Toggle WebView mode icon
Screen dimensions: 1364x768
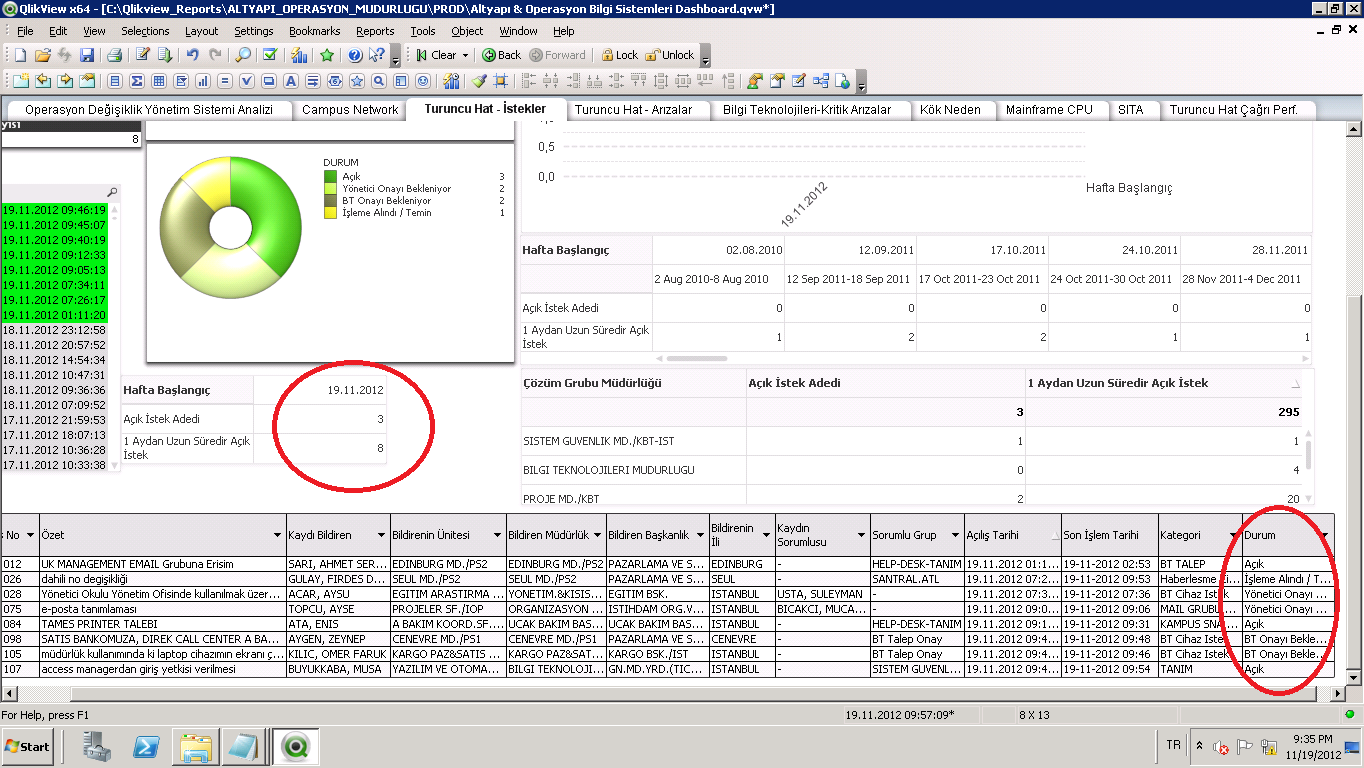click(x=842, y=81)
